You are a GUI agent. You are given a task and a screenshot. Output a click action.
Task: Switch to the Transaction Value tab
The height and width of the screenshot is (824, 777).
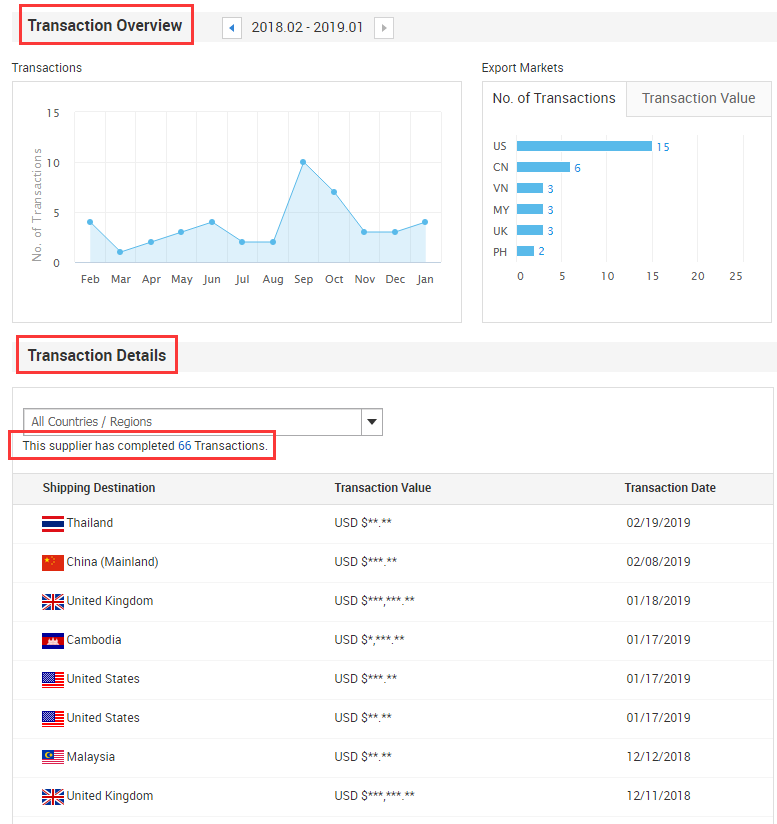coord(698,98)
